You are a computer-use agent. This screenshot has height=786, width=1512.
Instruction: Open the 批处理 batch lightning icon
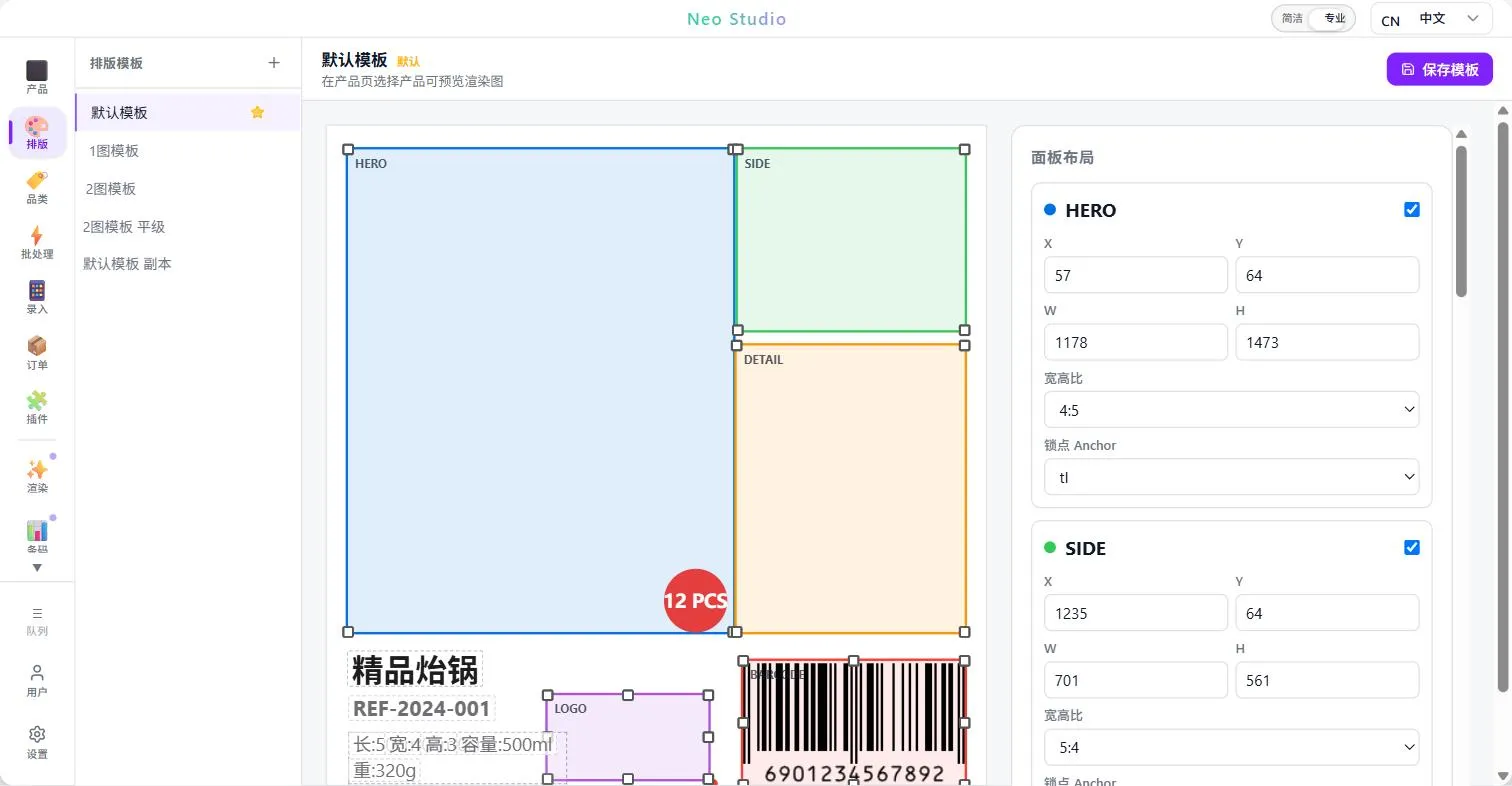tap(37, 242)
